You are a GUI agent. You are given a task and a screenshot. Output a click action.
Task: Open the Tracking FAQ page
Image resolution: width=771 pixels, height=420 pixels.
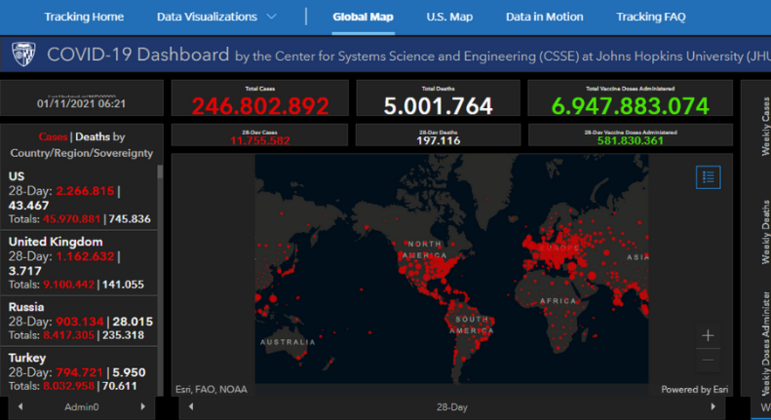pos(651,17)
